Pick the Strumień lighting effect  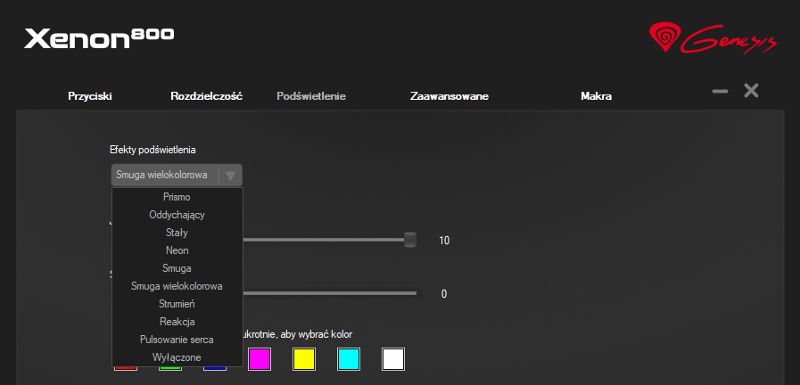[177, 304]
